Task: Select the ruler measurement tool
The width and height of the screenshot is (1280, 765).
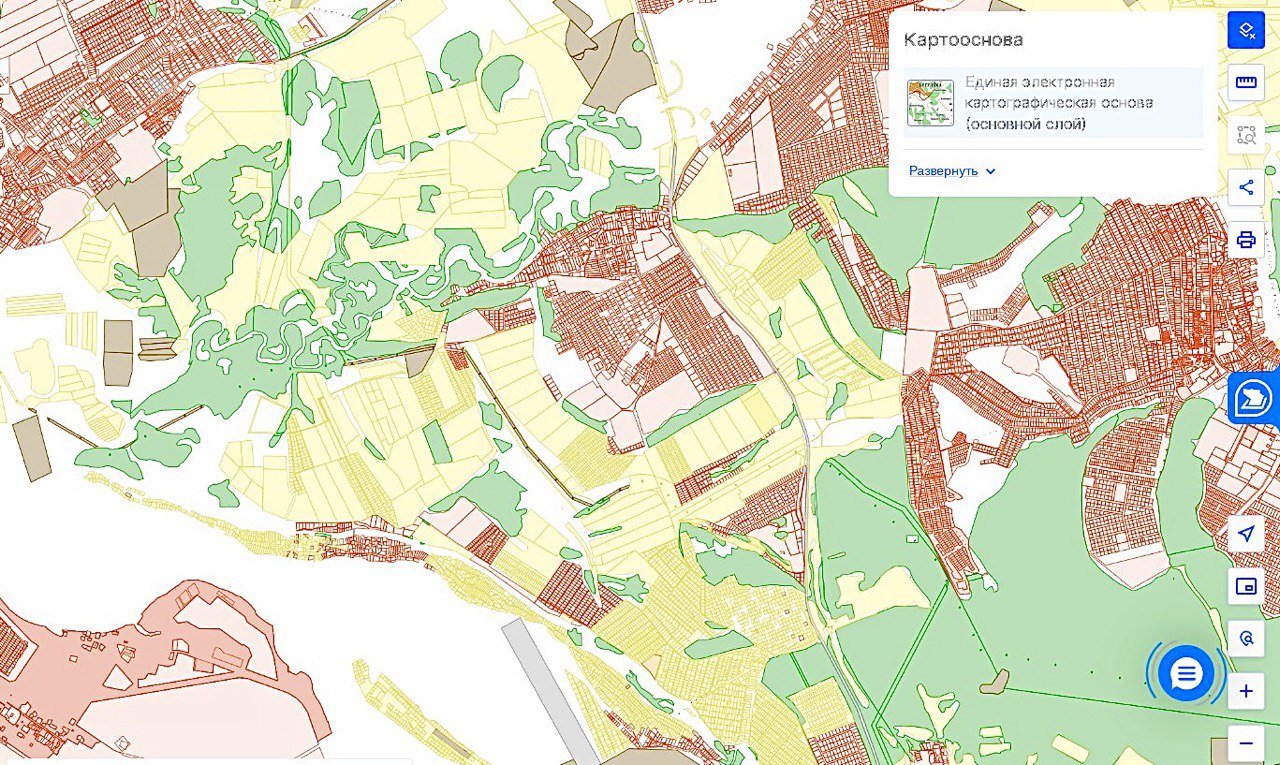Action: point(1246,82)
